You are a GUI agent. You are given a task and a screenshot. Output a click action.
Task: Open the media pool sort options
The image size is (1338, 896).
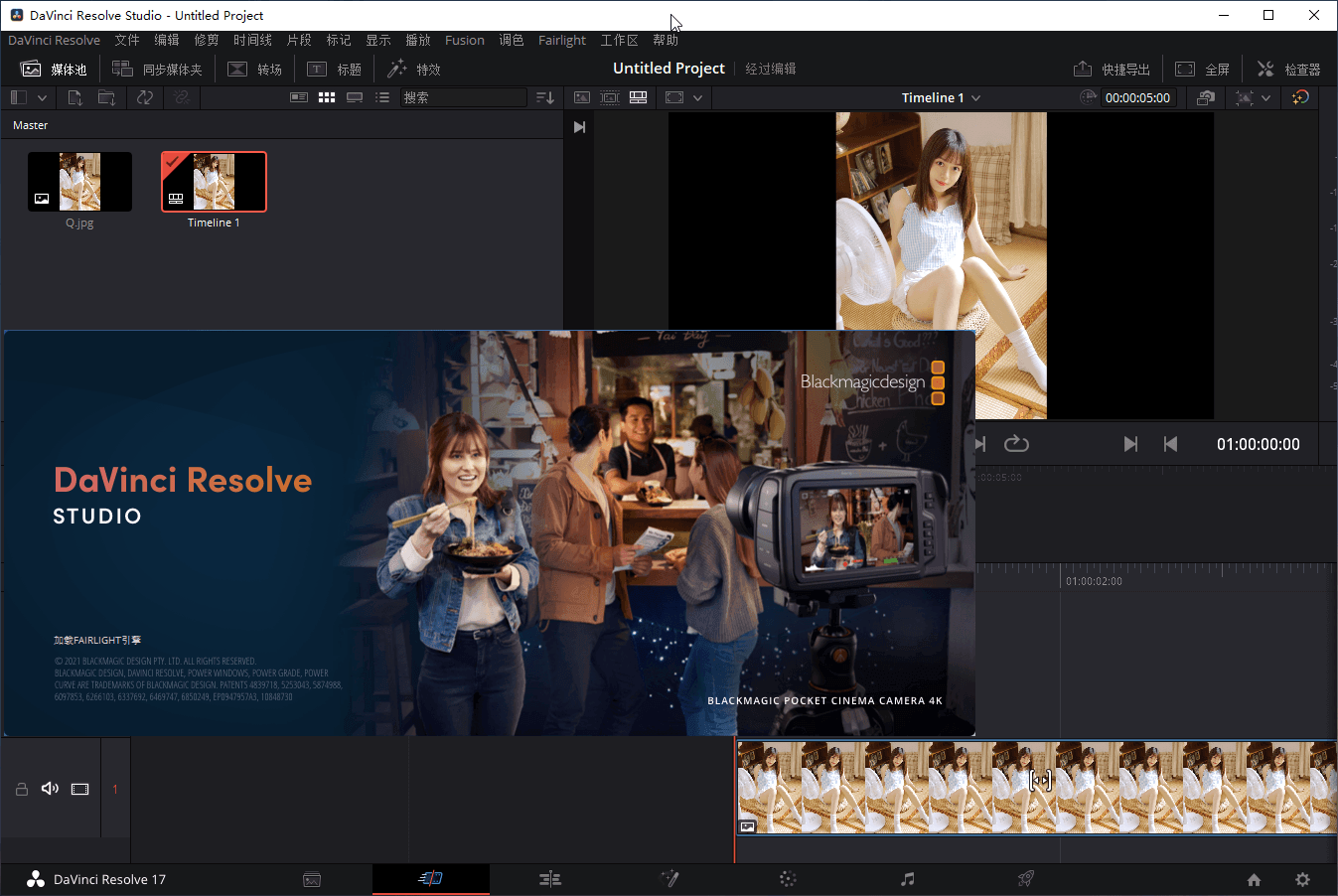(545, 97)
